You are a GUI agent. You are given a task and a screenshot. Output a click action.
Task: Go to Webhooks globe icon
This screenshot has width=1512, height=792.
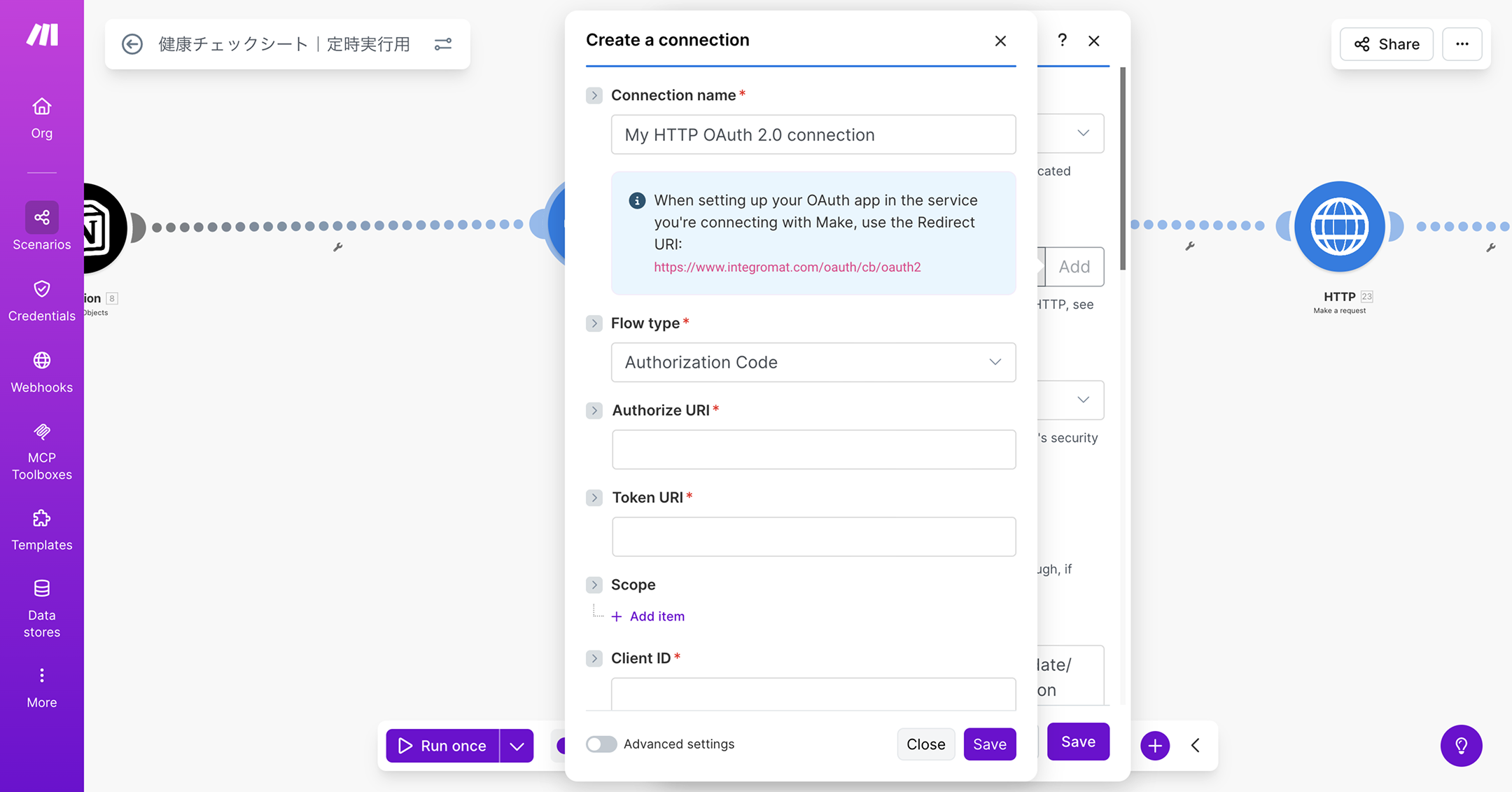click(x=42, y=361)
